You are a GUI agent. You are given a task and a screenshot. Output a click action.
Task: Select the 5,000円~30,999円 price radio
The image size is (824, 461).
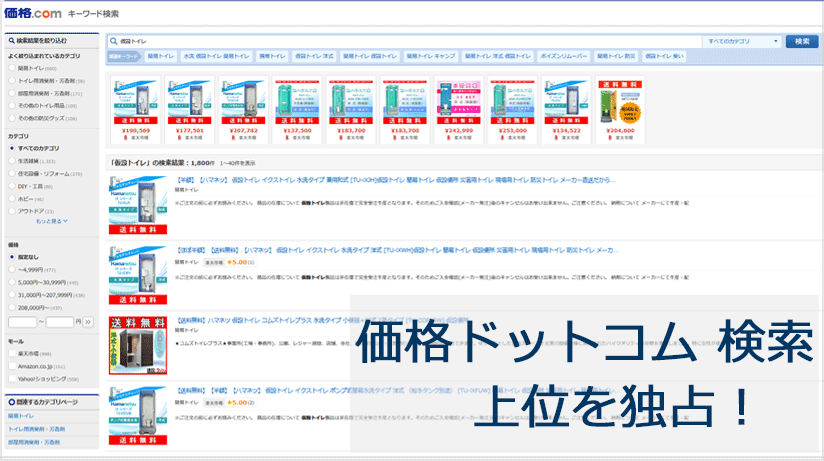(x=12, y=282)
